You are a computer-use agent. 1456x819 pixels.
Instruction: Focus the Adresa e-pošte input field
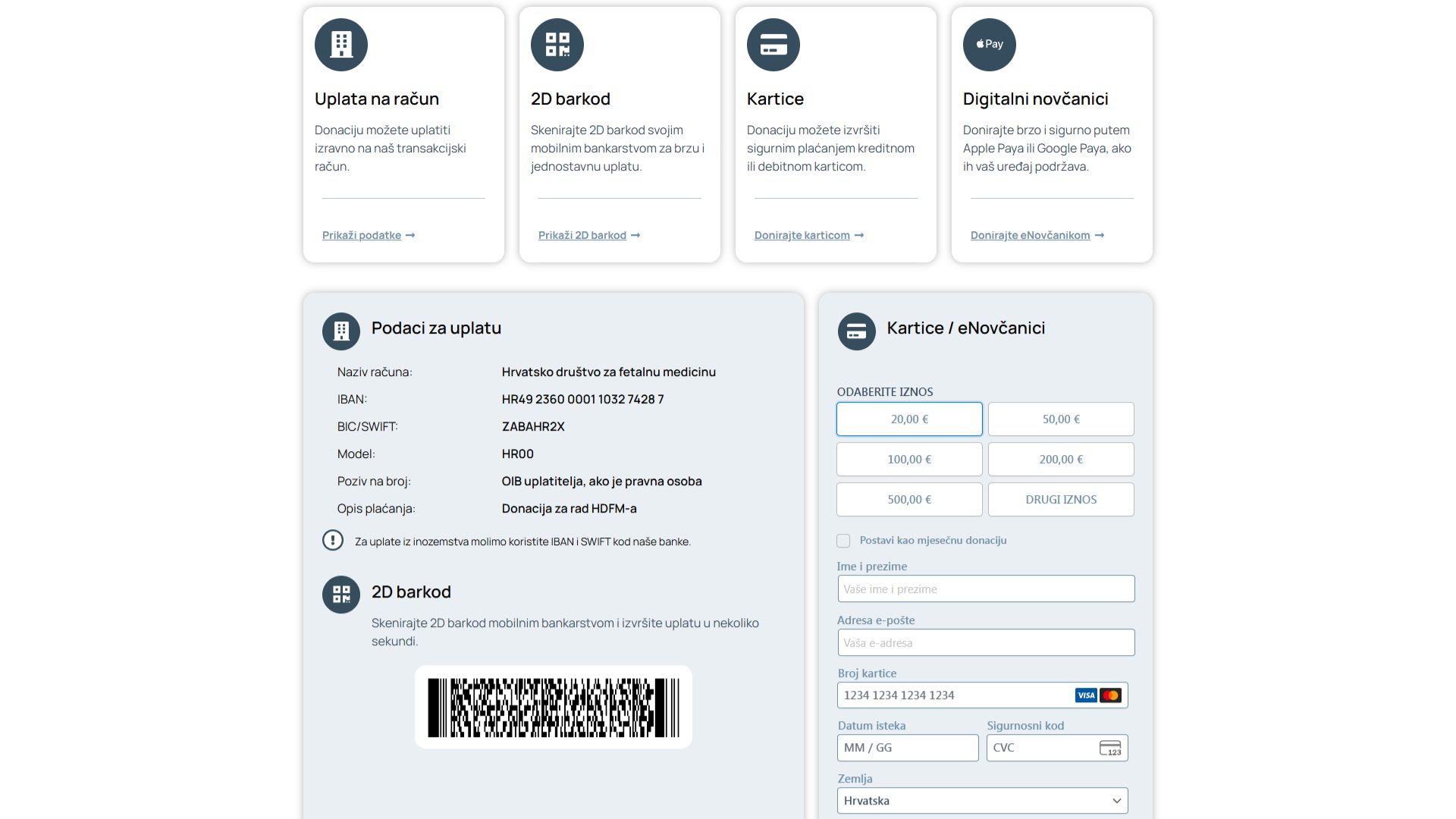(x=986, y=643)
